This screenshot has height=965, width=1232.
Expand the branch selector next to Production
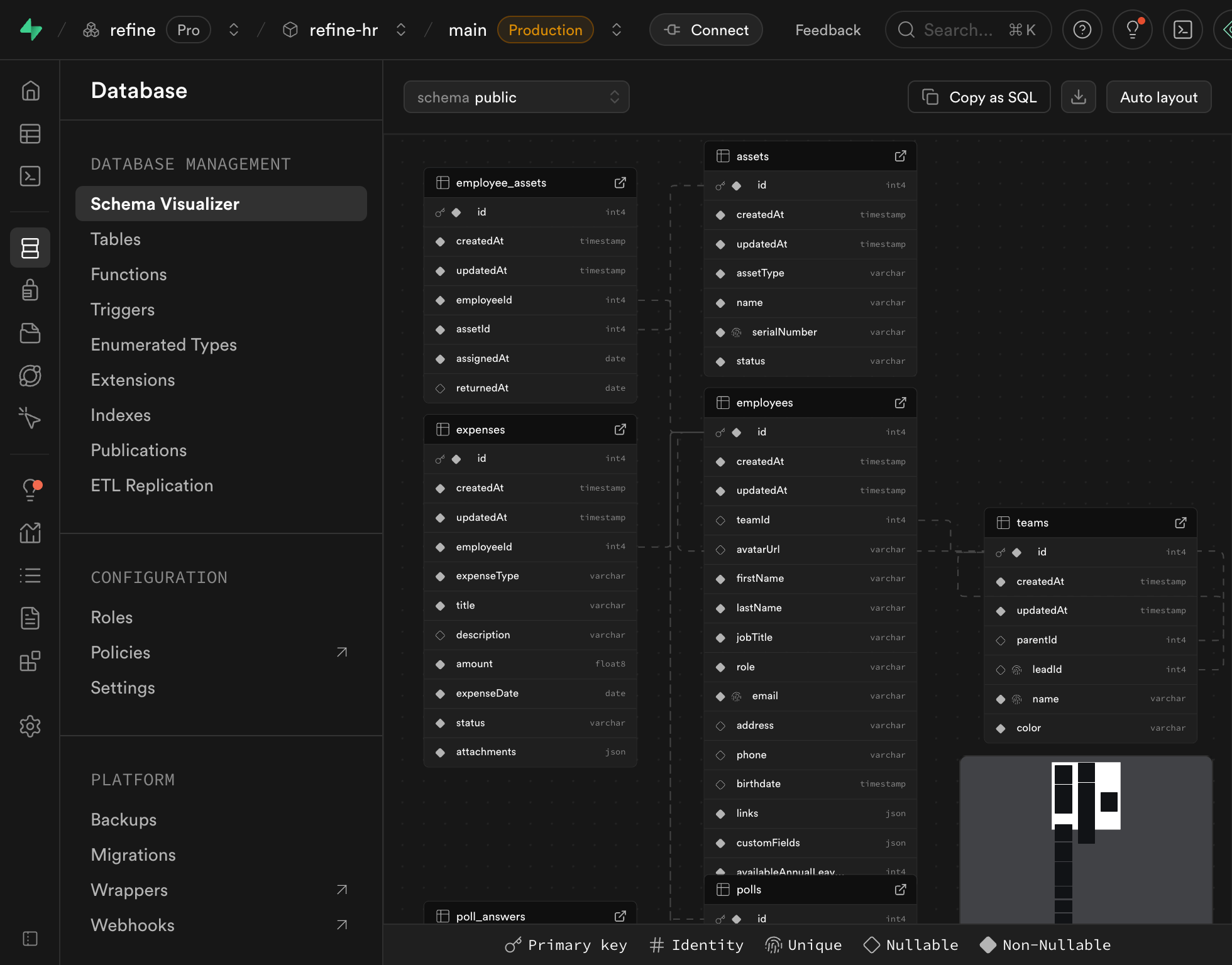pyautogui.click(x=617, y=30)
